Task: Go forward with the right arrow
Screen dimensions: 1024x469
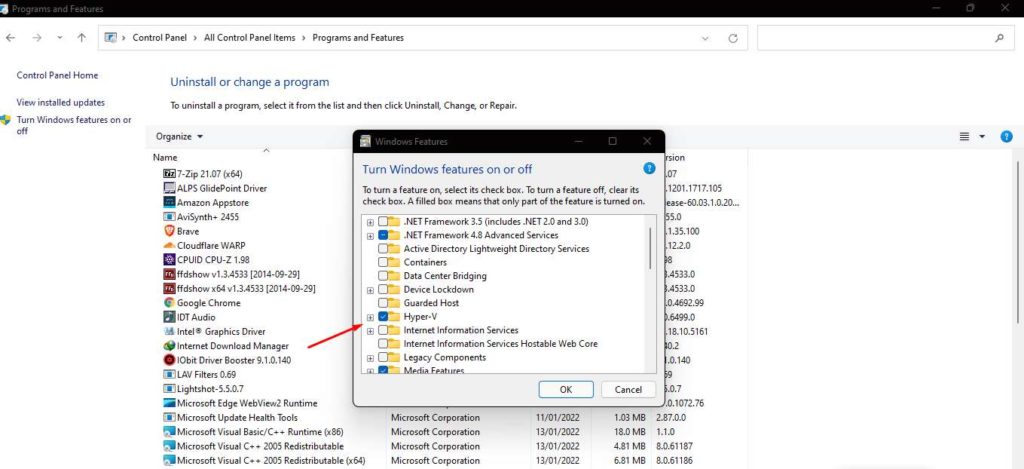Action: coord(37,38)
